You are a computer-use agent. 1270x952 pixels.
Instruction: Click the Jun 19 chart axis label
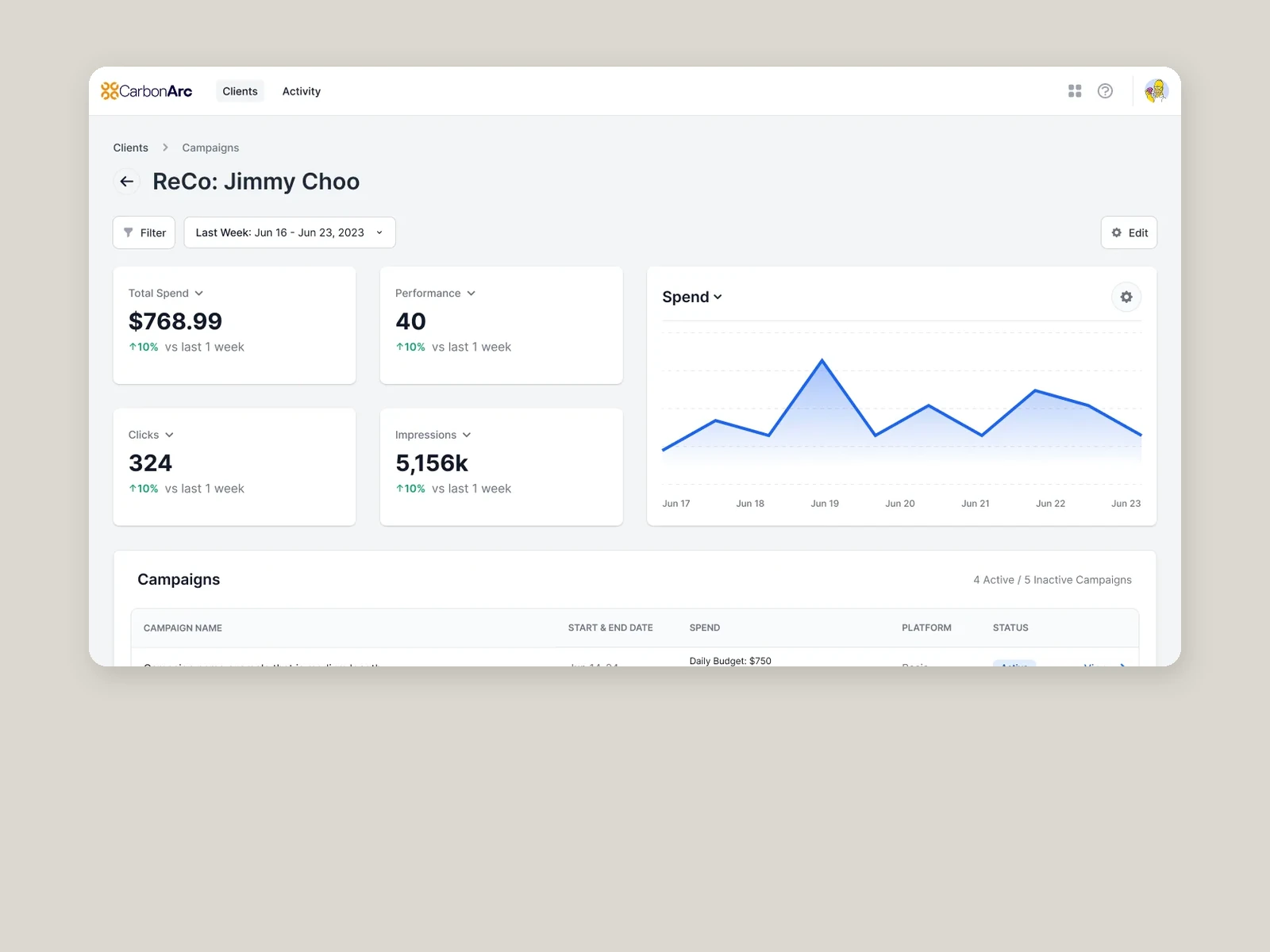point(825,504)
